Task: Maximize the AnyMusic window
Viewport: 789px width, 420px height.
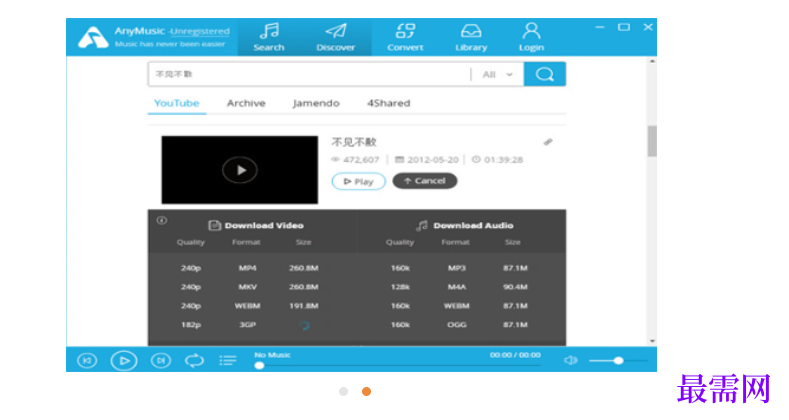Action: [624, 27]
